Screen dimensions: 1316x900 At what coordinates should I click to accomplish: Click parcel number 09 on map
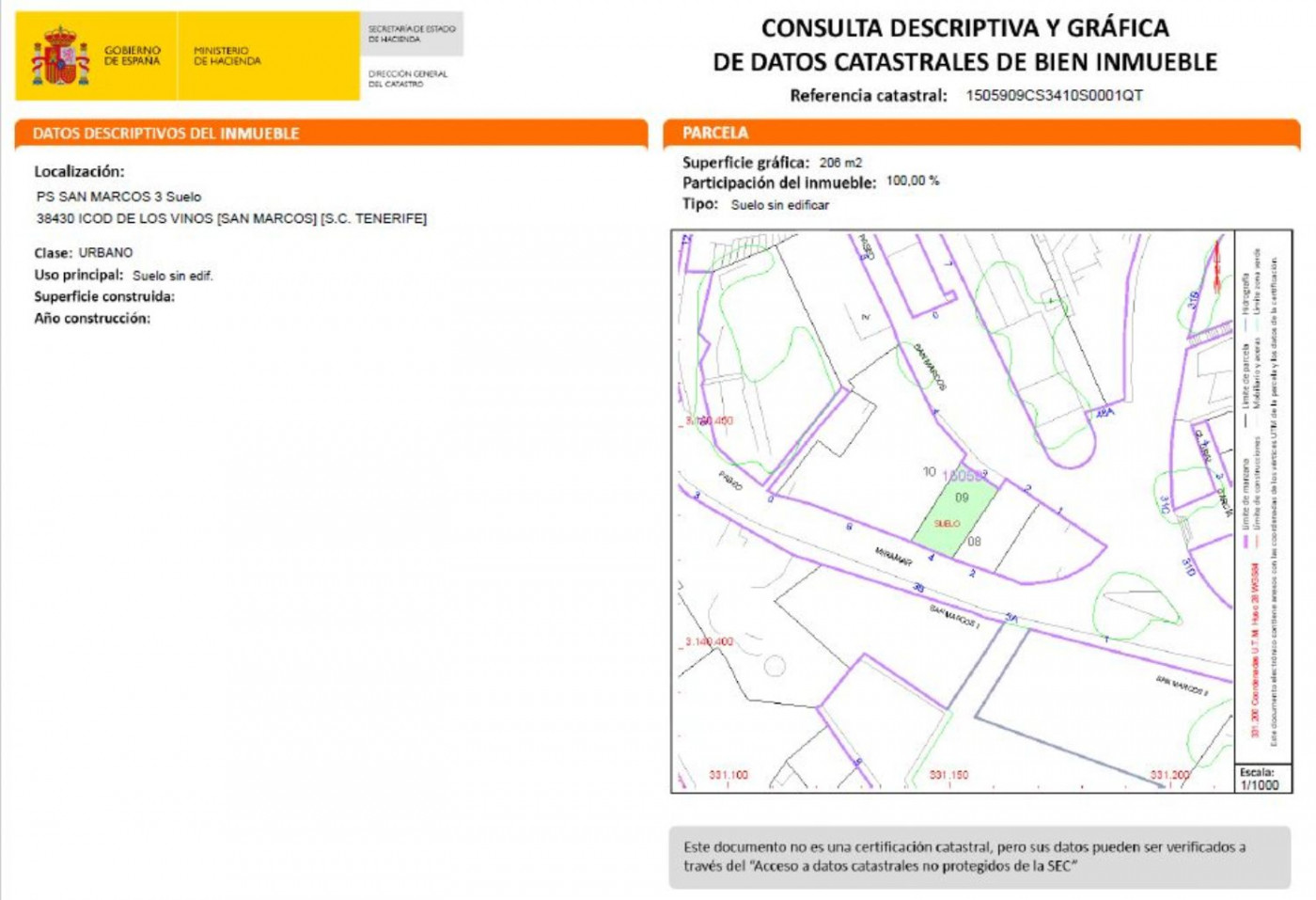[962, 497]
